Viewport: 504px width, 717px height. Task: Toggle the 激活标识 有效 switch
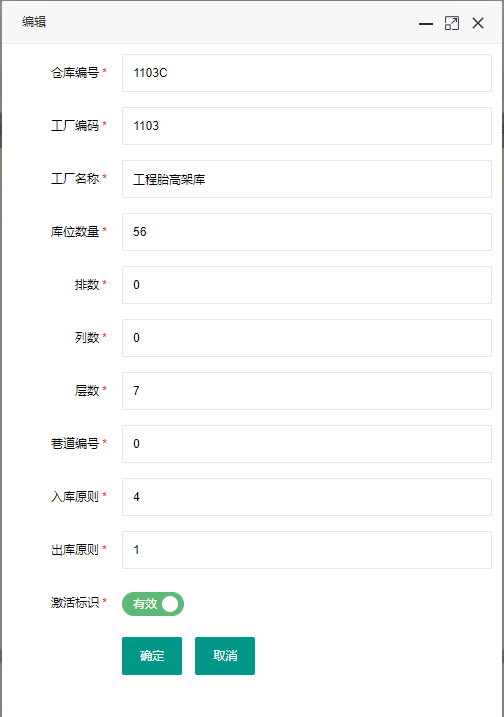coord(153,604)
